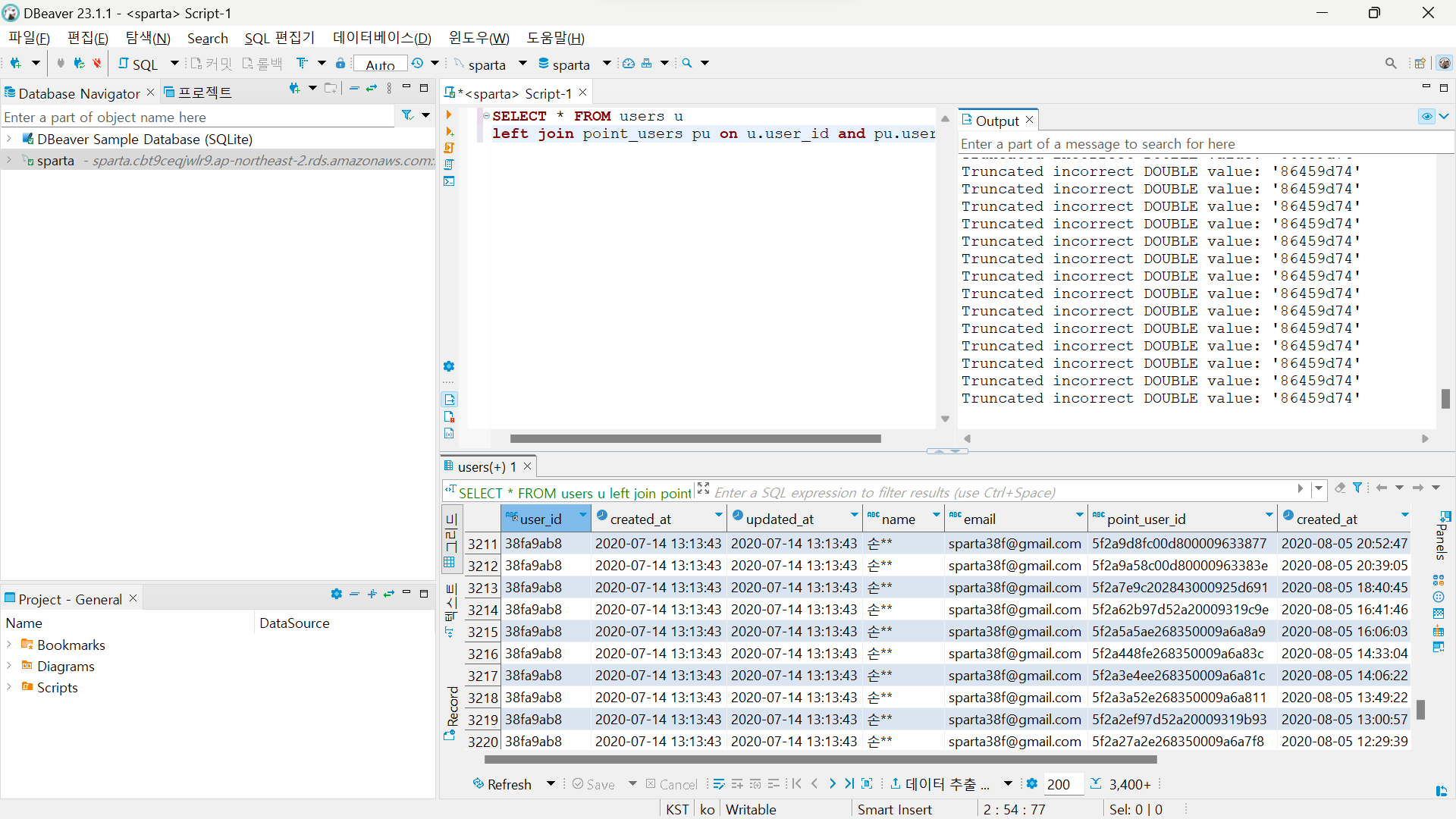This screenshot has height=819, width=1456.
Task: Click explain execution plan icon in editor sidebar
Action: tap(449, 165)
